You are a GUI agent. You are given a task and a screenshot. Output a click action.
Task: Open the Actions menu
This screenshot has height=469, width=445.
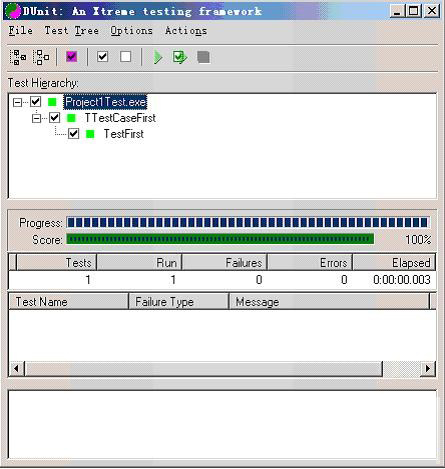point(186,31)
